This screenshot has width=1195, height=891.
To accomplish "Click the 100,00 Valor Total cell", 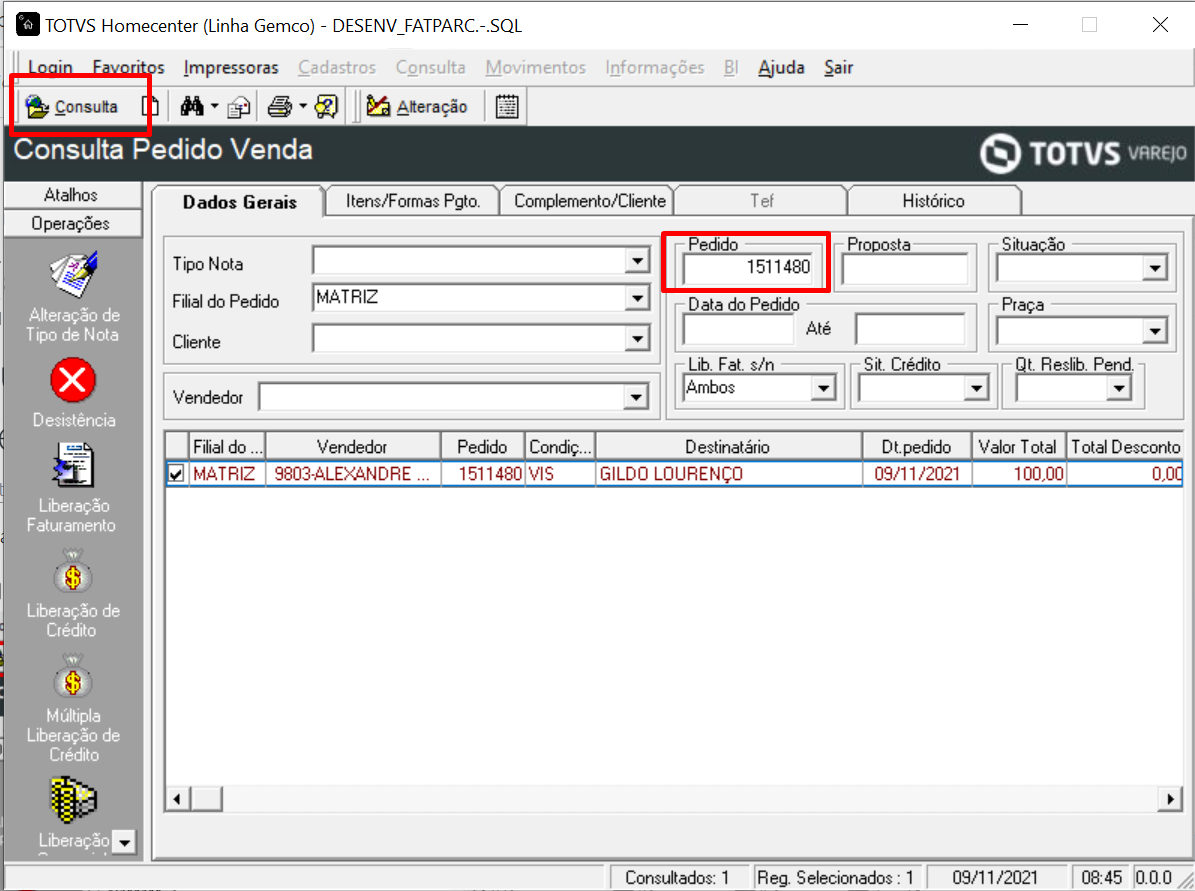I will [1019, 474].
